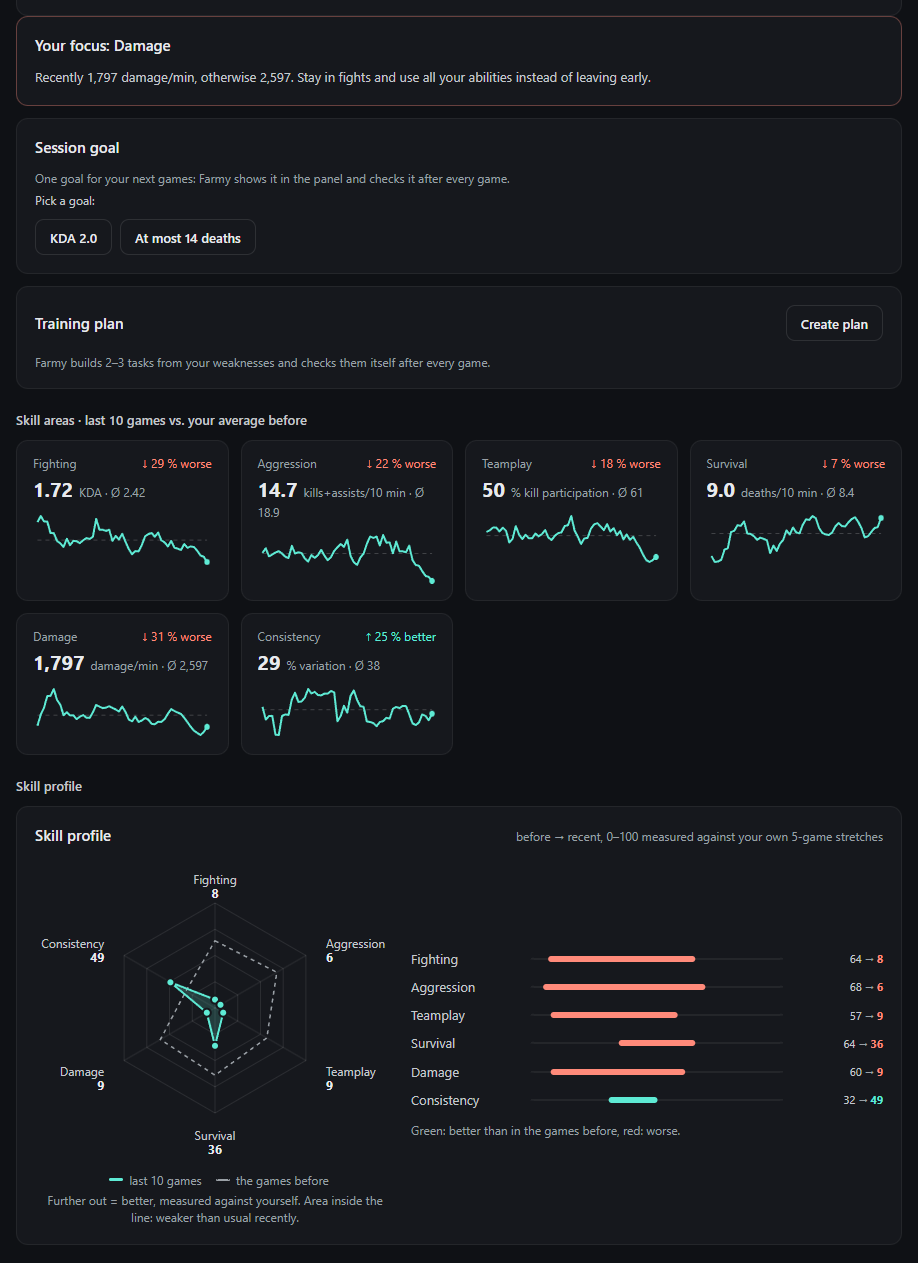918x1263 pixels.
Task: Click the '18 % worse' Teamplay indicator
Action: (x=625, y=464)
